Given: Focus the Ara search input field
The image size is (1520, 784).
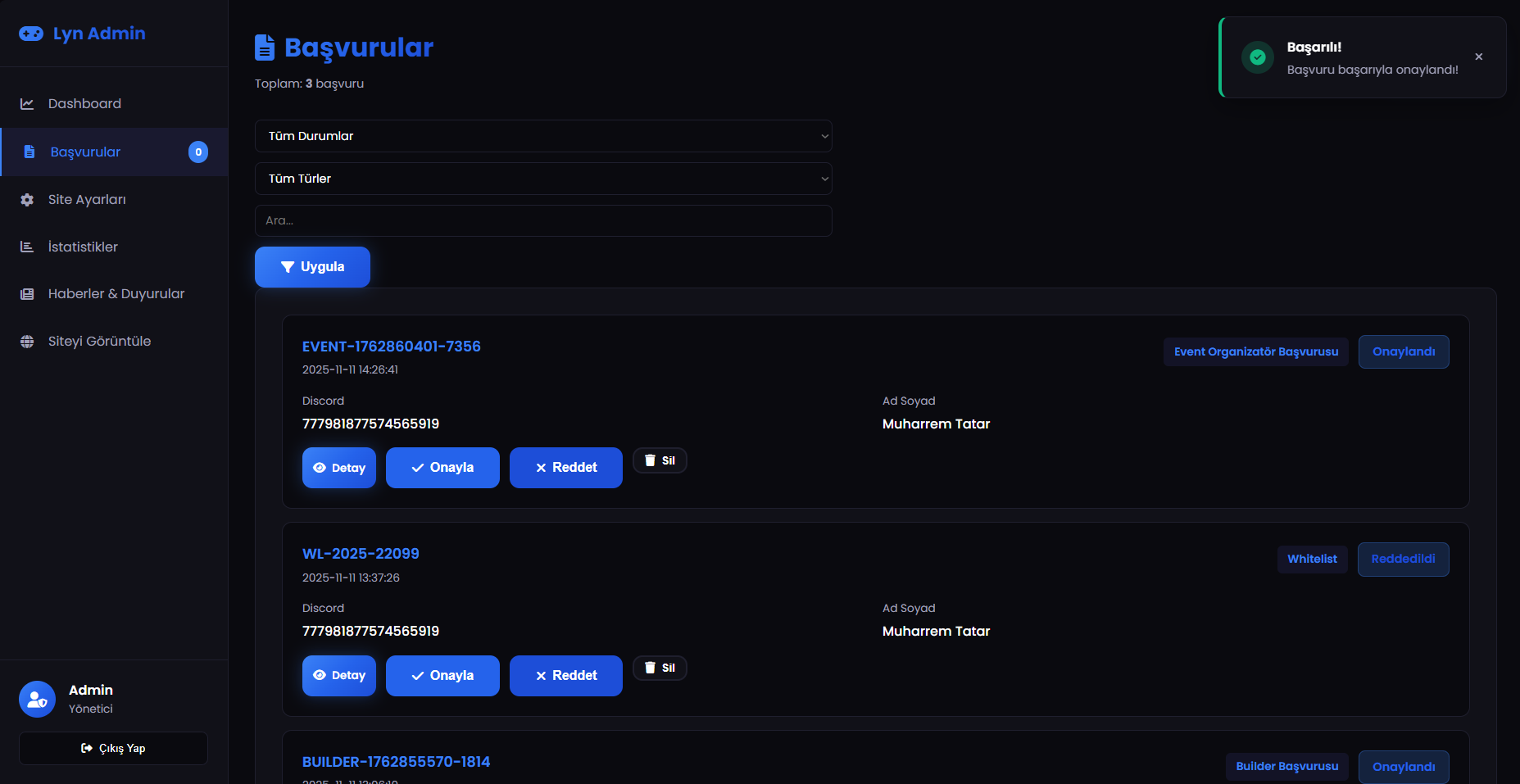Looking at the screenshot, I should coord(543,221).
